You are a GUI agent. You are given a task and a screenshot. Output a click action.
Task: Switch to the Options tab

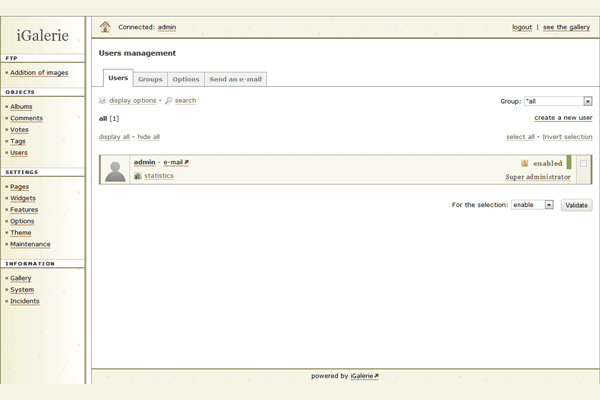click(185, 79)
